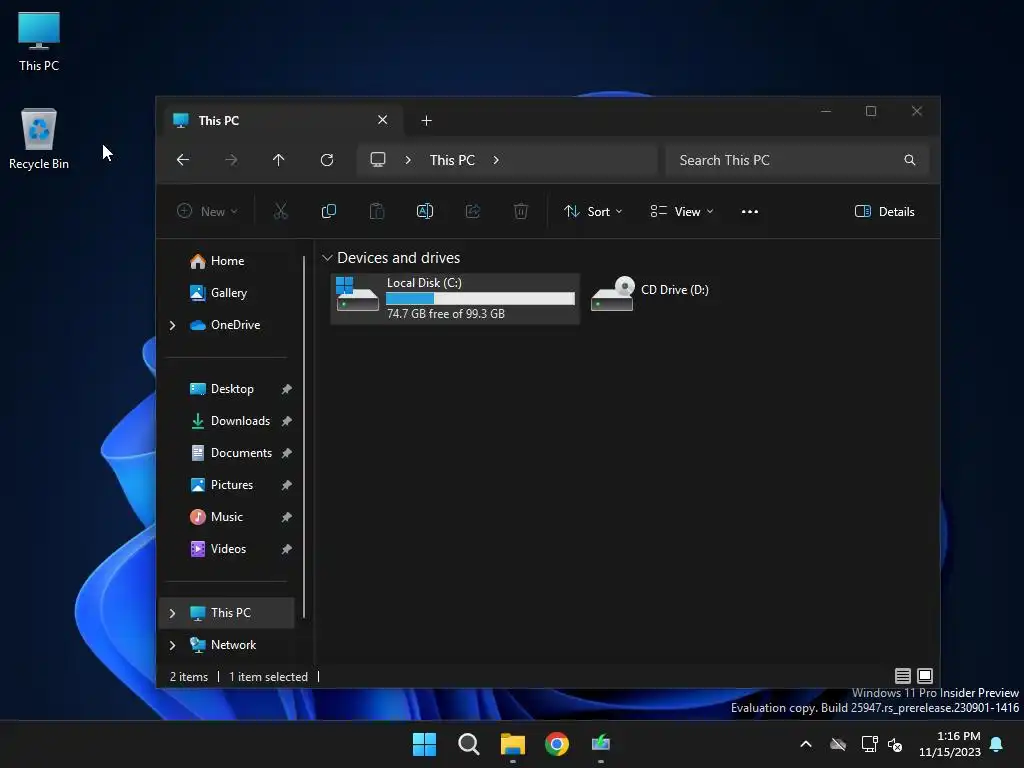The image size is (1024, 768).
Task: Select Recycle Bin desktop icon
Action: pyautogui.click(x=39, y=138)
